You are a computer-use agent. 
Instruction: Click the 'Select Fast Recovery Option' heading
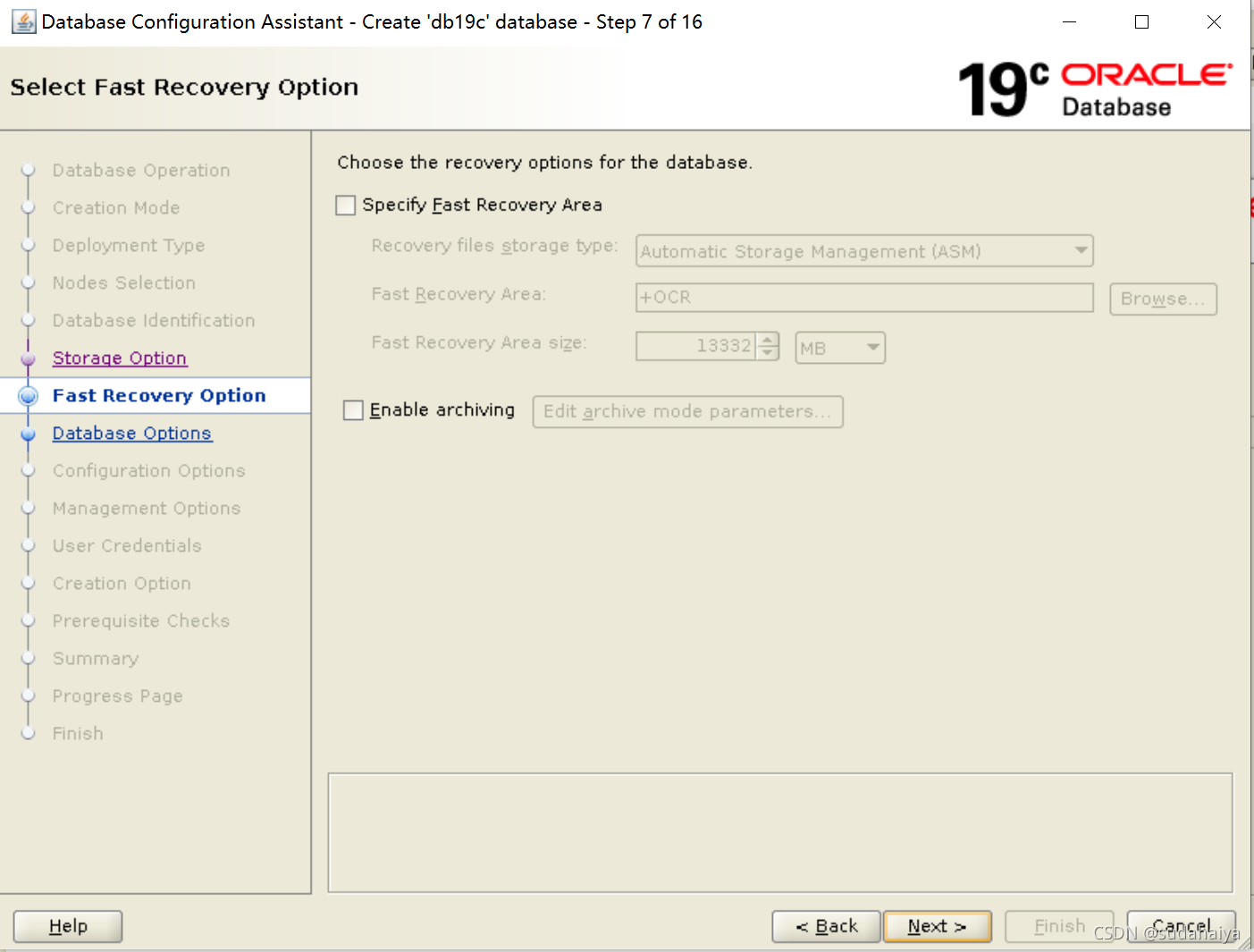click(x=184, y=87)
